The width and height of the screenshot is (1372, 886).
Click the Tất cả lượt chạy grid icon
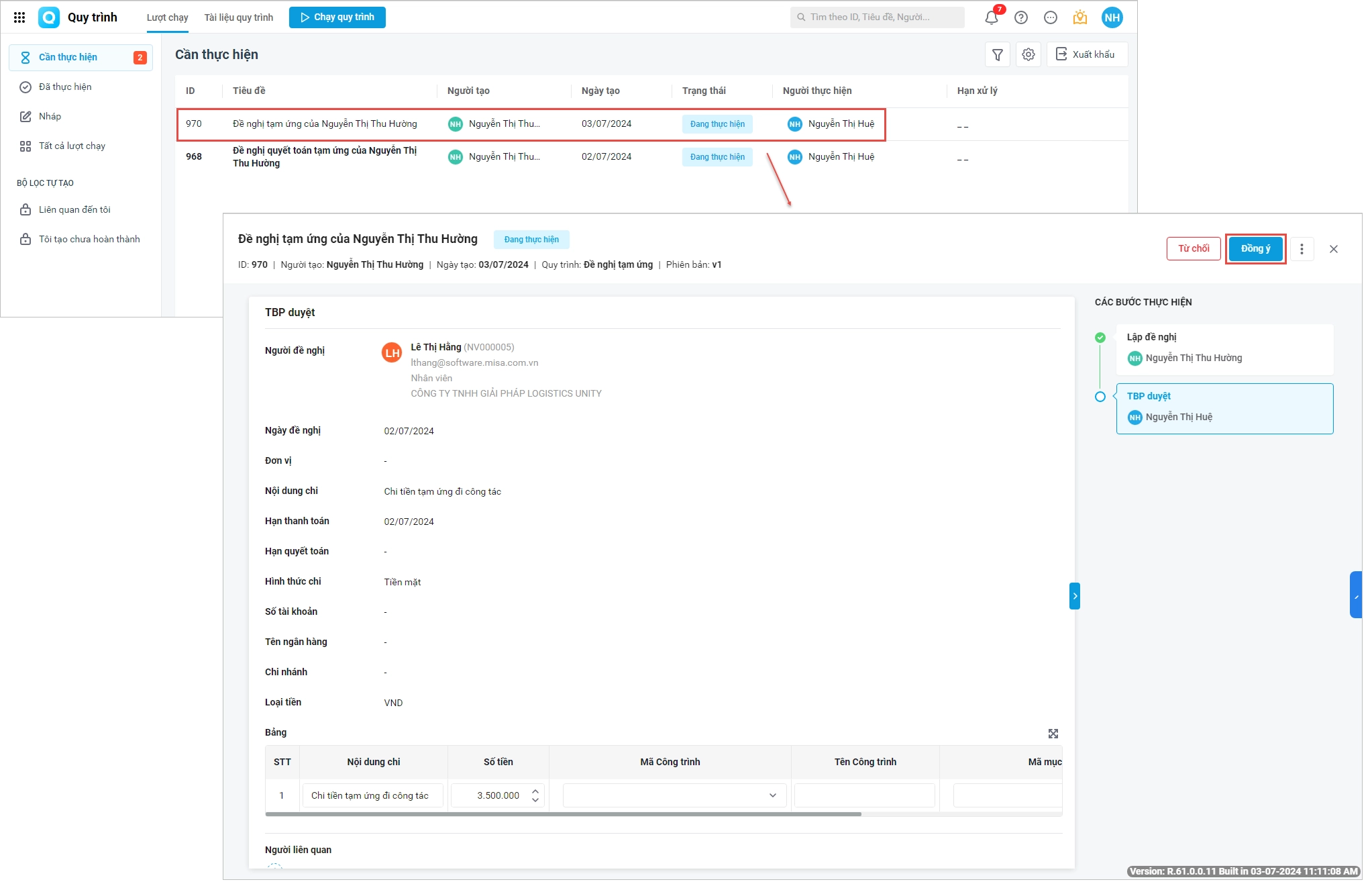[x=25, y=146]
